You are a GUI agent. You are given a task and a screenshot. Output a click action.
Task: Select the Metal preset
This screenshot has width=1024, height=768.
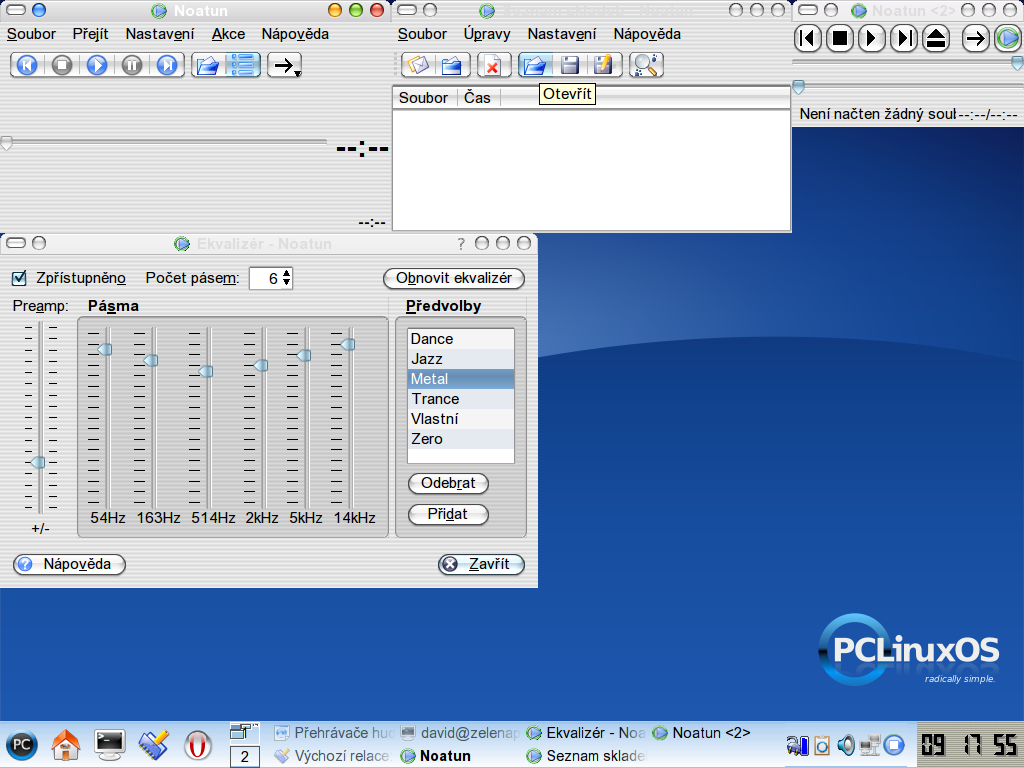tap(460, 379)
